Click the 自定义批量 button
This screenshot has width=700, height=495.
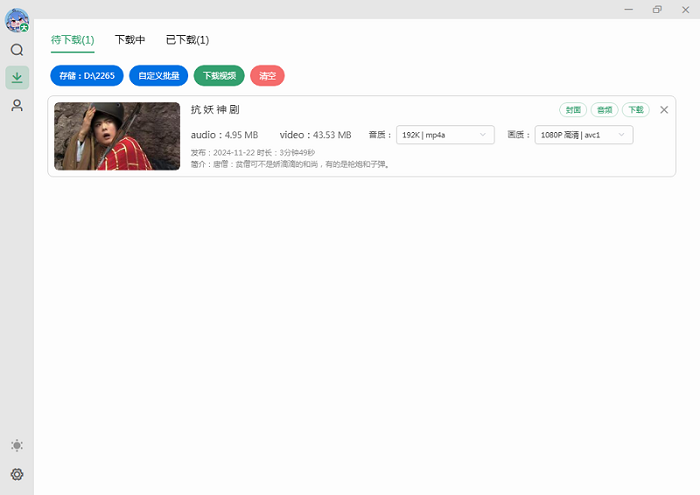pos(159,75)
